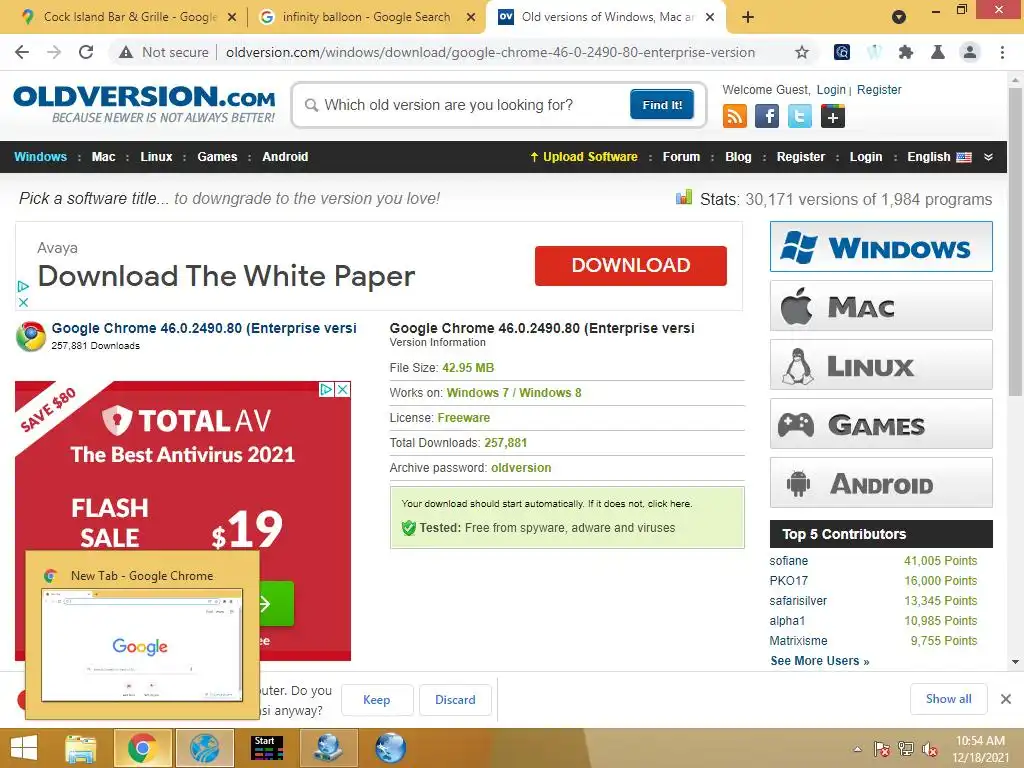
Task: Open the Linux category sidebar button
Action: (881, 364)
